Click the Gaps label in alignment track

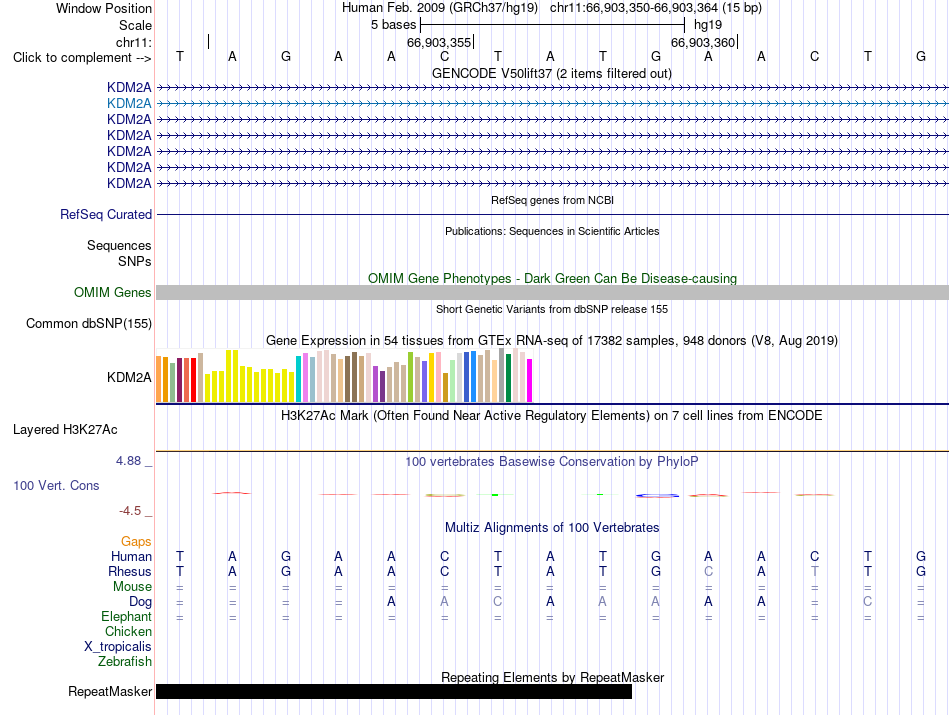click(x=136, y=542)
